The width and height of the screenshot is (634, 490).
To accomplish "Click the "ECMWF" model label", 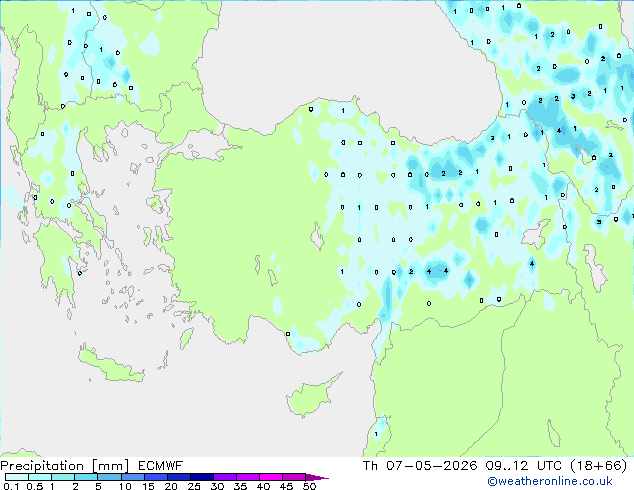I will (x=161, y=466).
